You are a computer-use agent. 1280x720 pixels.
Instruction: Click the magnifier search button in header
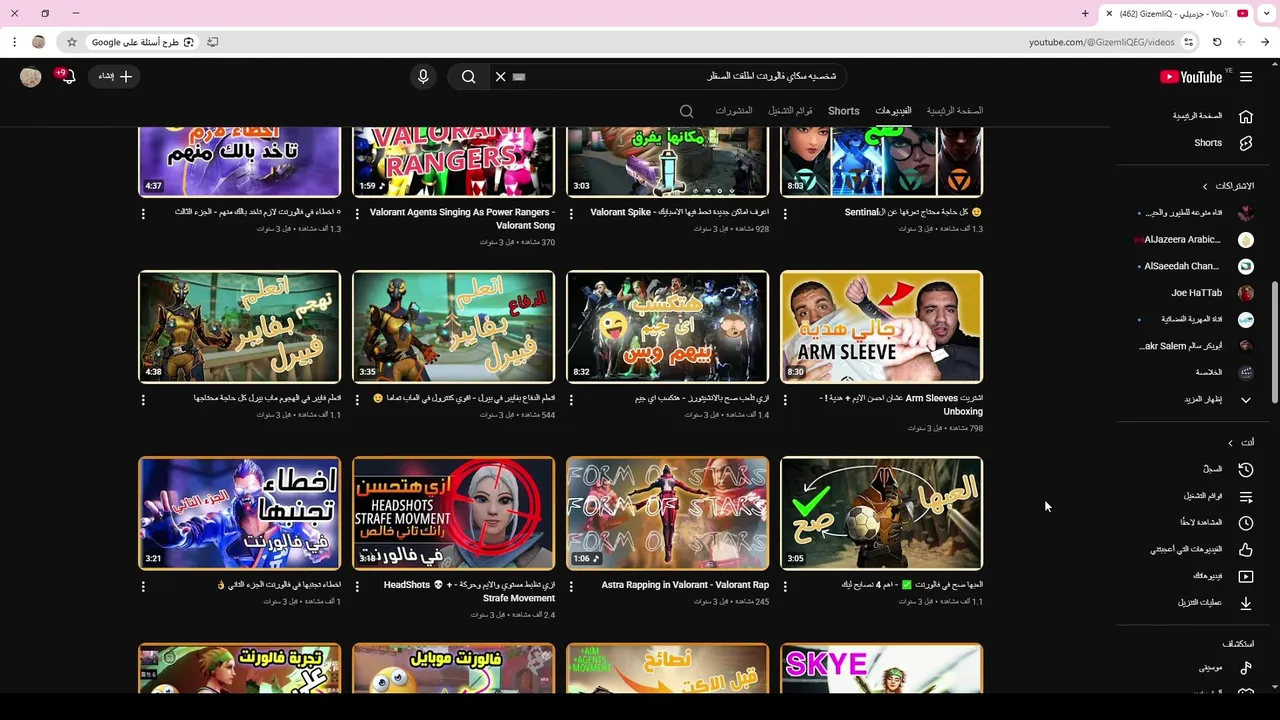(468, 77)
